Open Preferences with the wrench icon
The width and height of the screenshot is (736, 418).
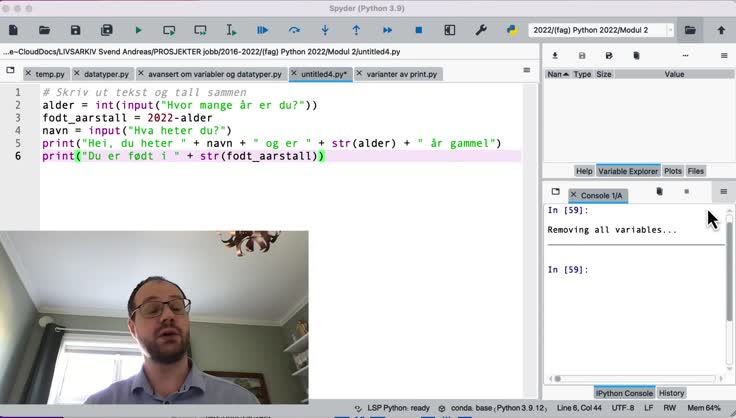[x=481, y=30]
